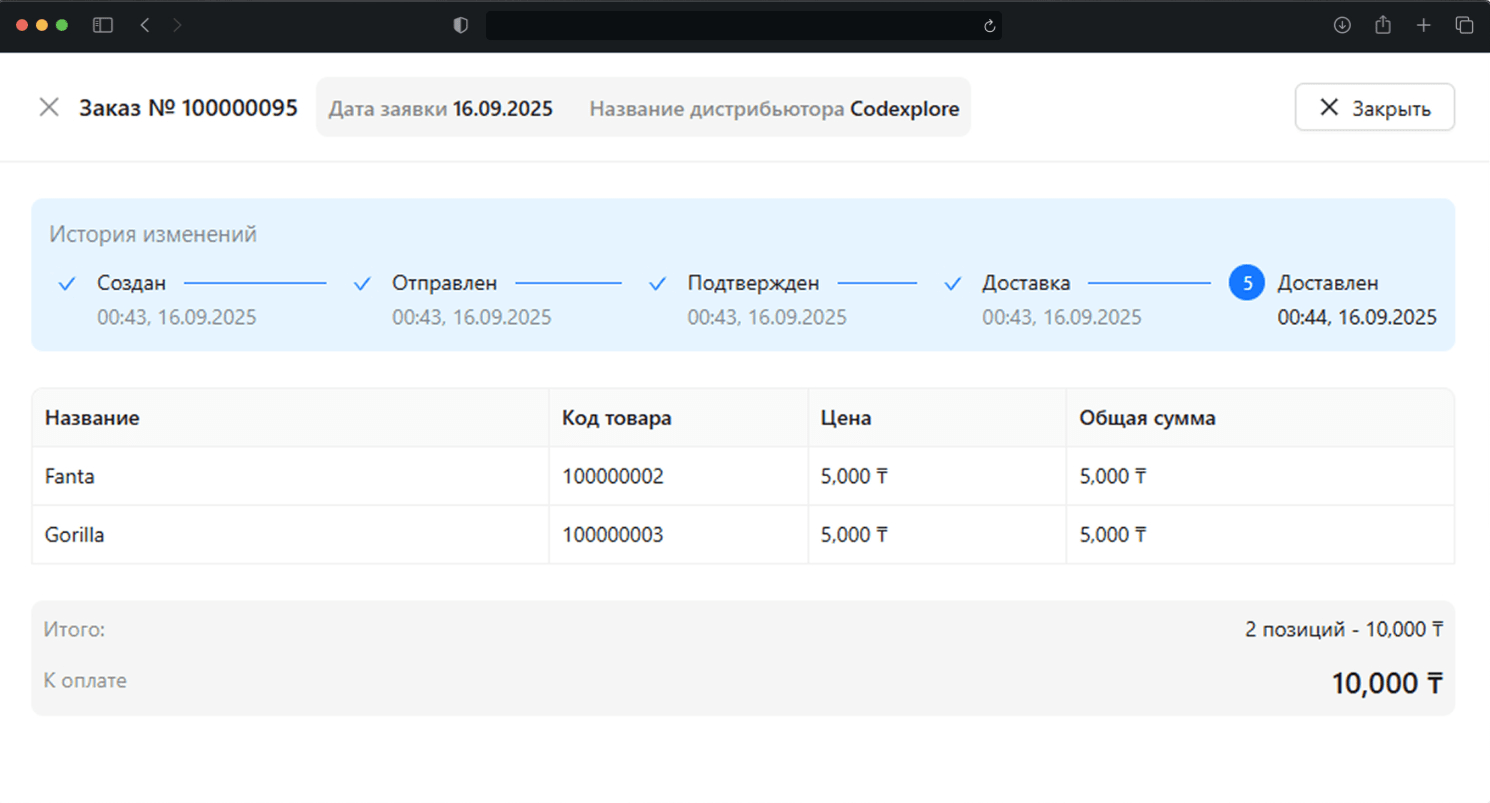Click the Название column header

[x=92, y=418]
